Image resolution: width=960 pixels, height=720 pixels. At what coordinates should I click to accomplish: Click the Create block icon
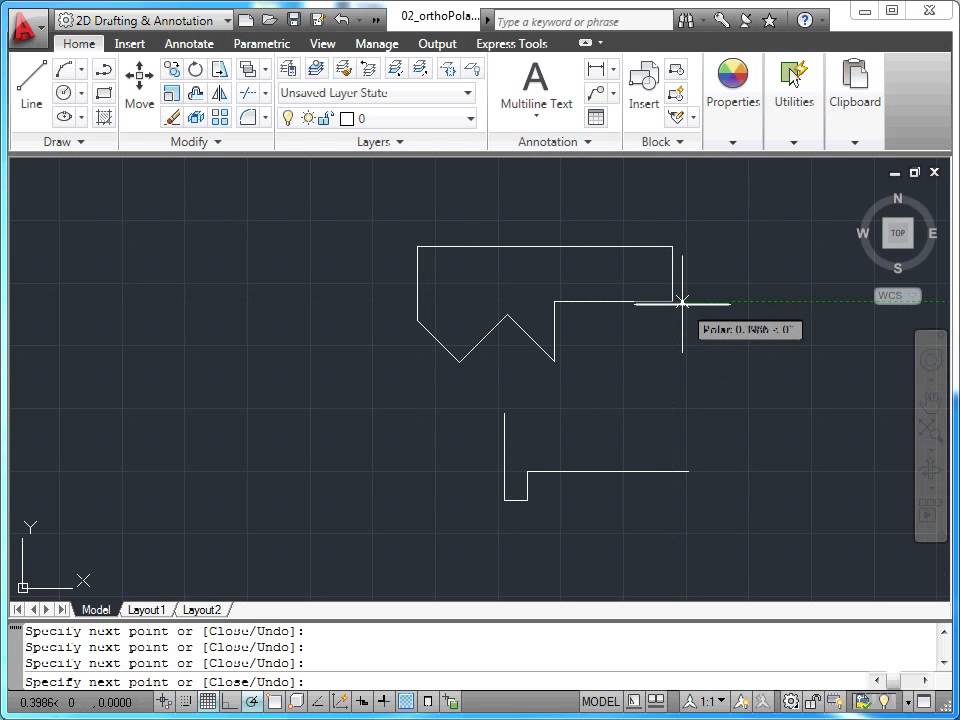click(676, 69)
